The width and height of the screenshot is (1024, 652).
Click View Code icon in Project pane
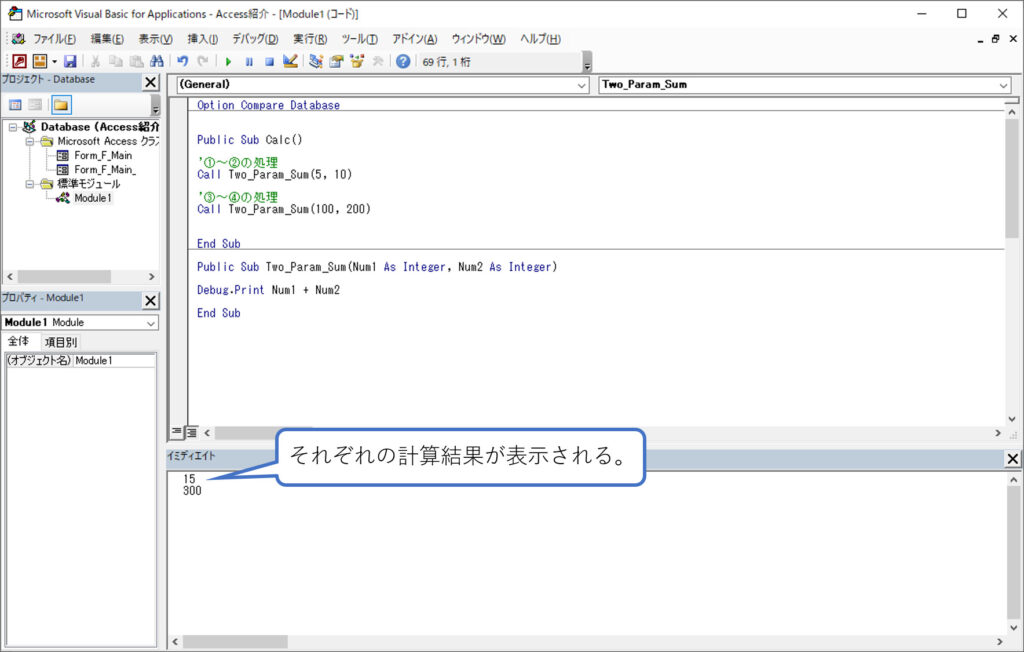point(15,105)
